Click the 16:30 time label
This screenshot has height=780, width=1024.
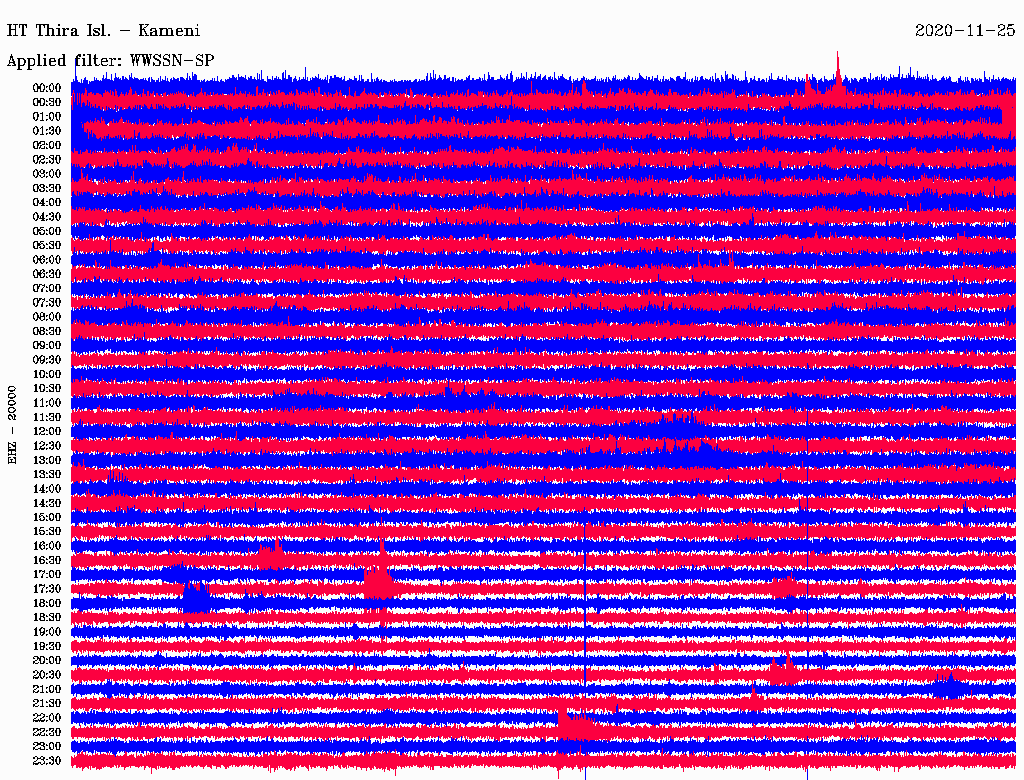47,560
